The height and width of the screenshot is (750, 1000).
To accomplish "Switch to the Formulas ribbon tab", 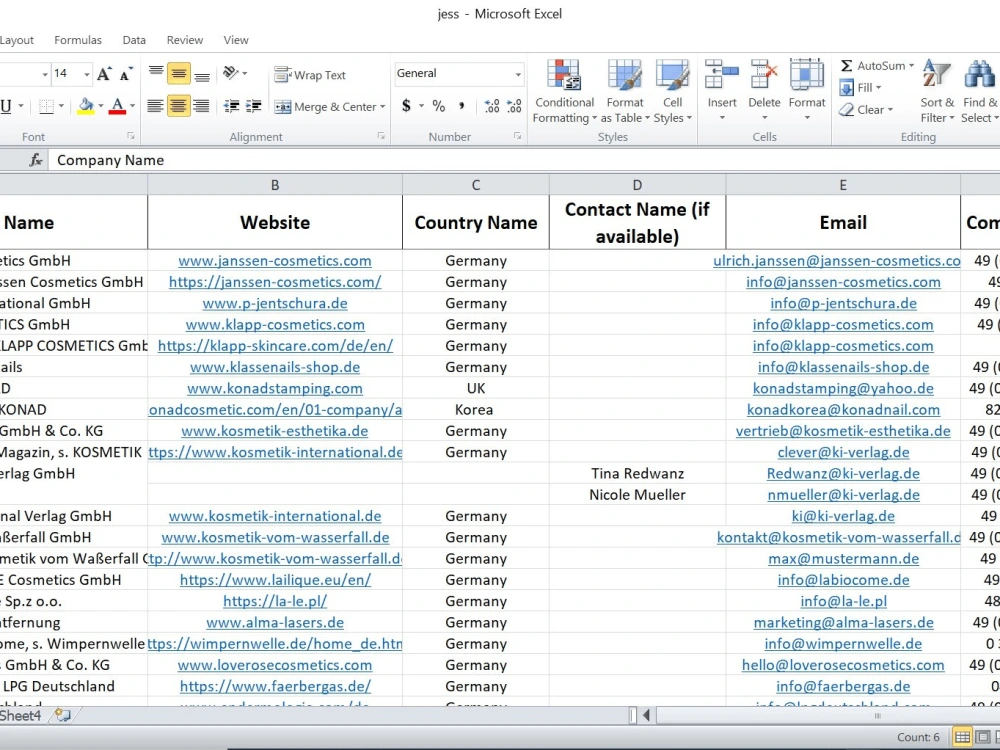I will tap(78, 40).
